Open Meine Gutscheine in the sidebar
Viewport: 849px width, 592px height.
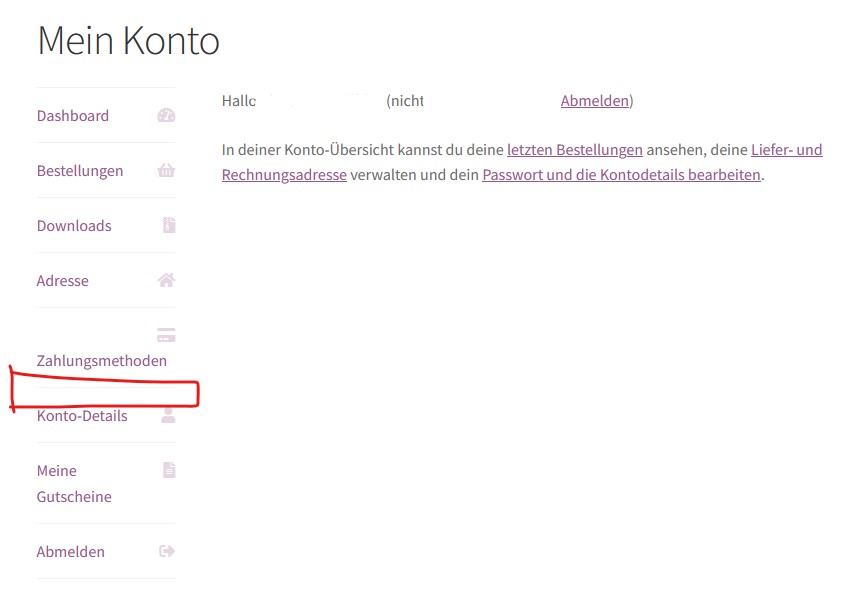(x=74, y=484)
